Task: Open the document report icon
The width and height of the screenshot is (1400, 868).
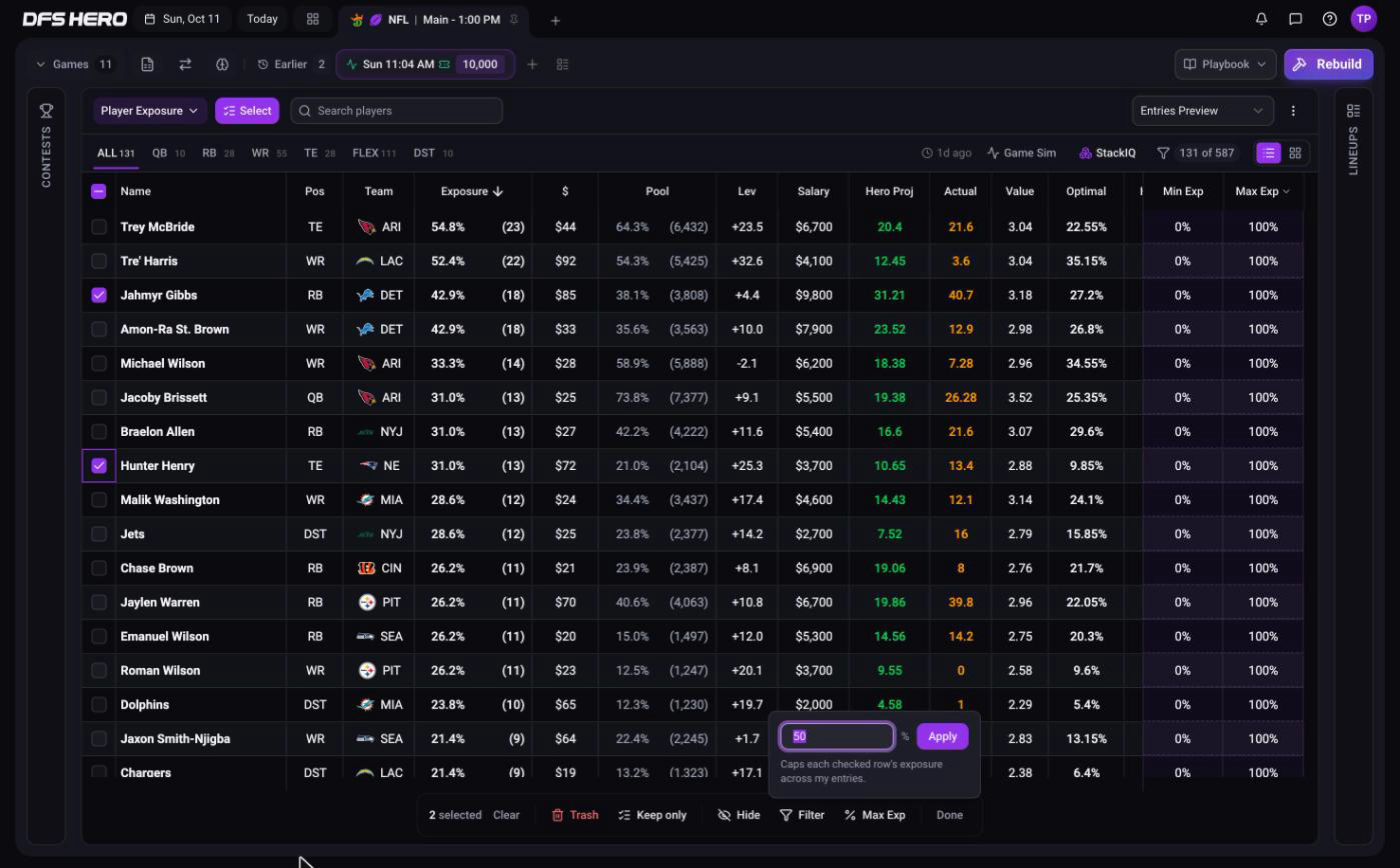Action: (x=147, y=64)
